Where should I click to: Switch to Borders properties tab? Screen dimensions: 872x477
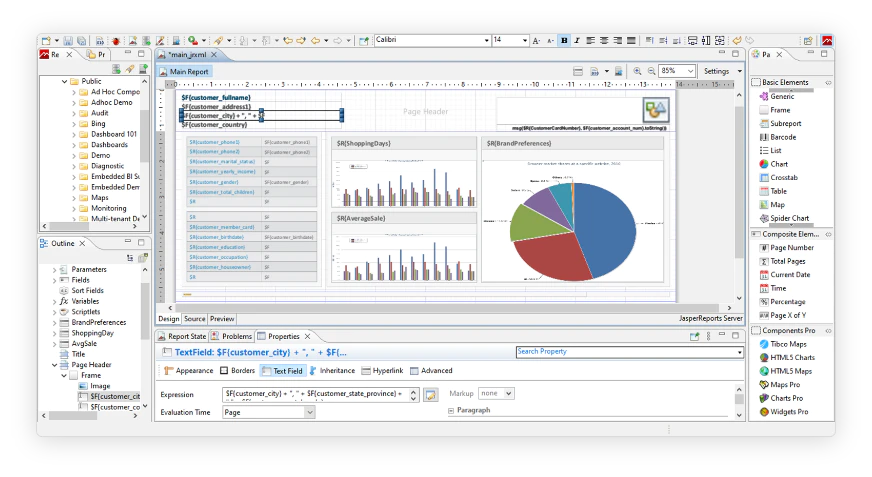tap(237, 371)
